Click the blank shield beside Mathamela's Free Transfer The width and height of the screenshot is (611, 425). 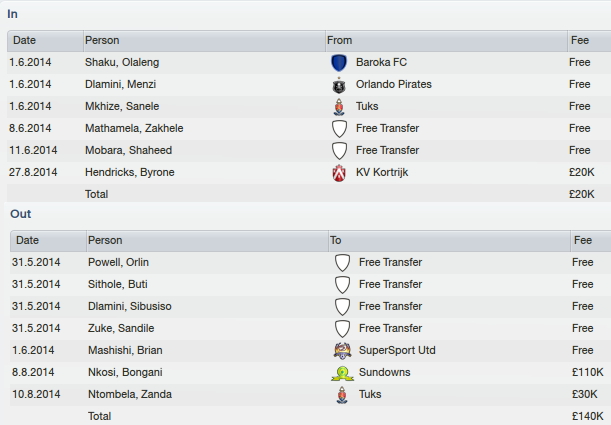pyautogui.click(x=339, y=129)
